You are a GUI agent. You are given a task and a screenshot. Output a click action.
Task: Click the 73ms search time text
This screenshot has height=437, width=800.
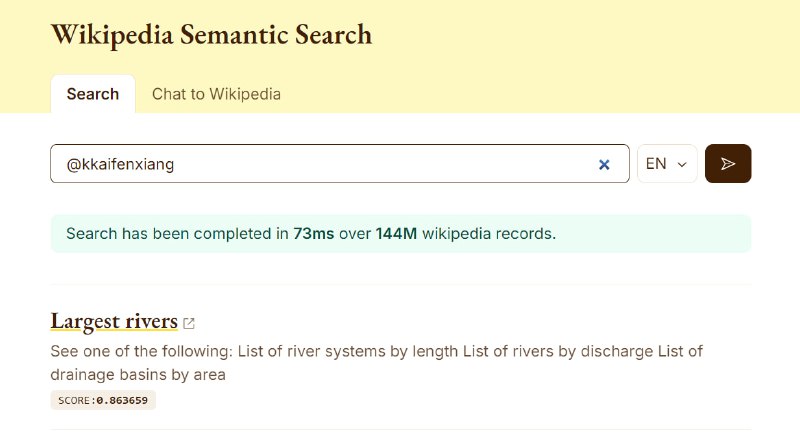(313, 234)
